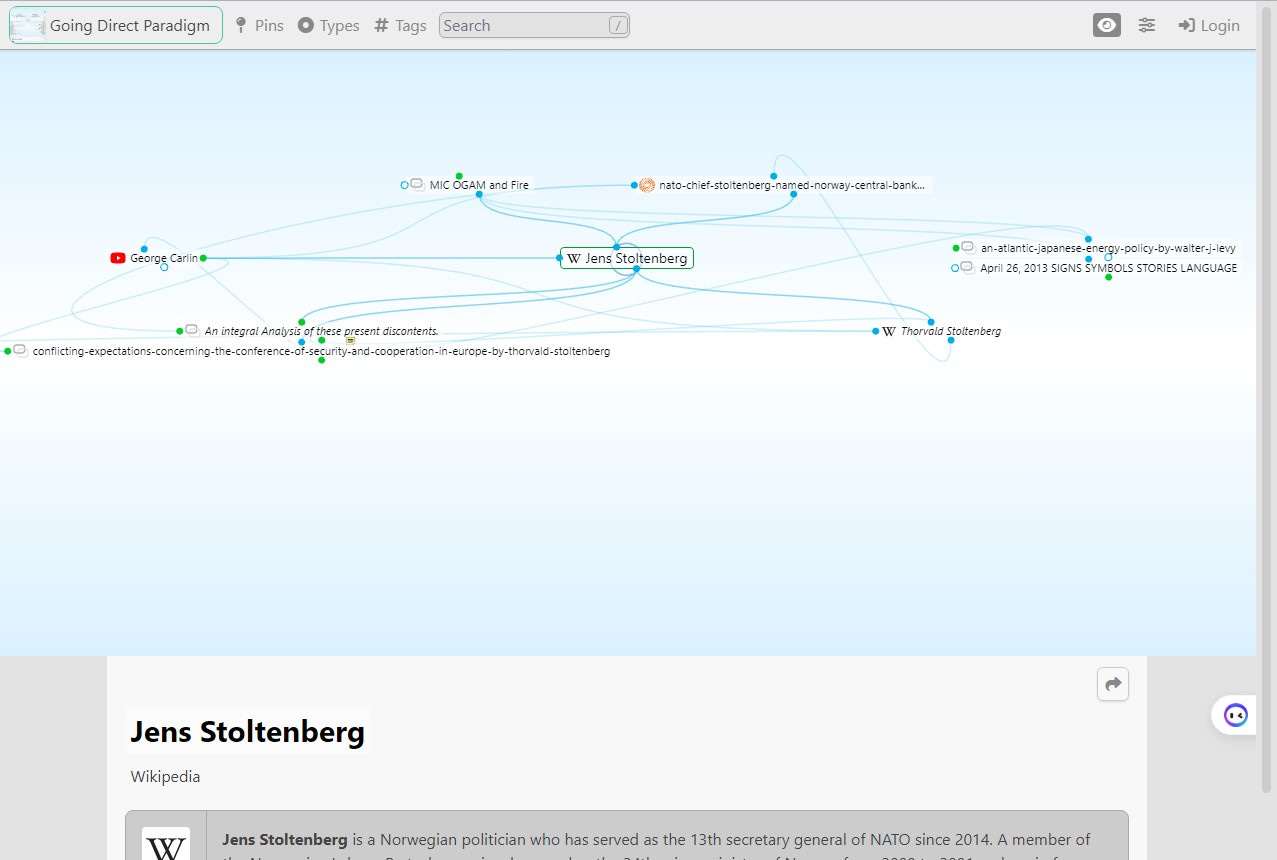Open the MIC OGAM and Fire node
This screenshot has height=860, width=1277.
pyautogui.click(x=479, y=185)
